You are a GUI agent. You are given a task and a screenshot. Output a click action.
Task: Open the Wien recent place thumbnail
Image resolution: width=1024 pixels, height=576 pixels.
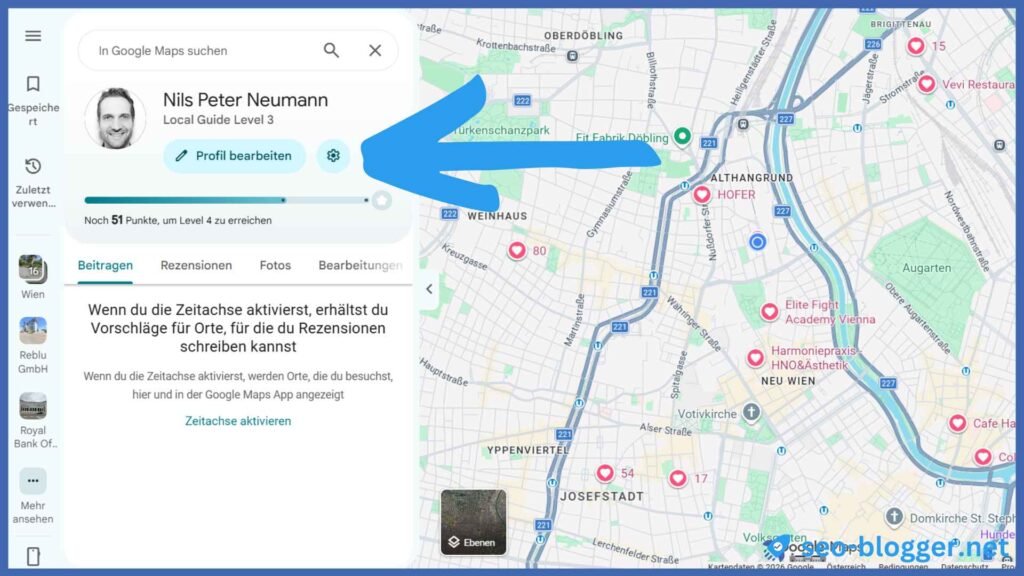click(33, 269)
